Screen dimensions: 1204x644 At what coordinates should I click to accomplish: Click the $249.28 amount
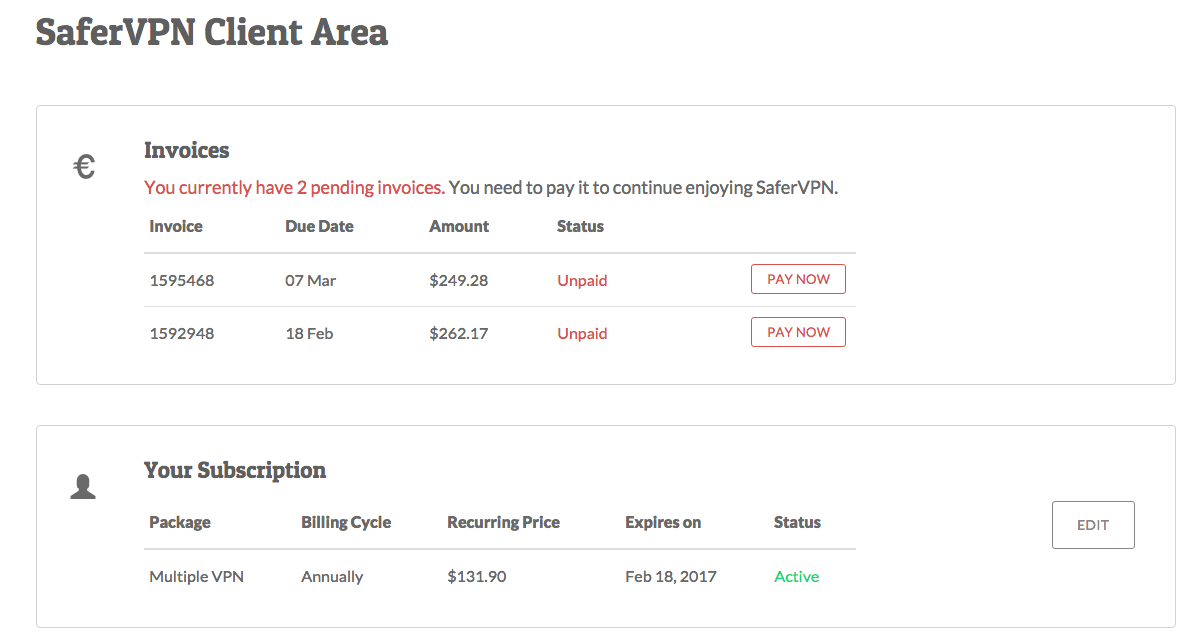[x=459, y=280]
